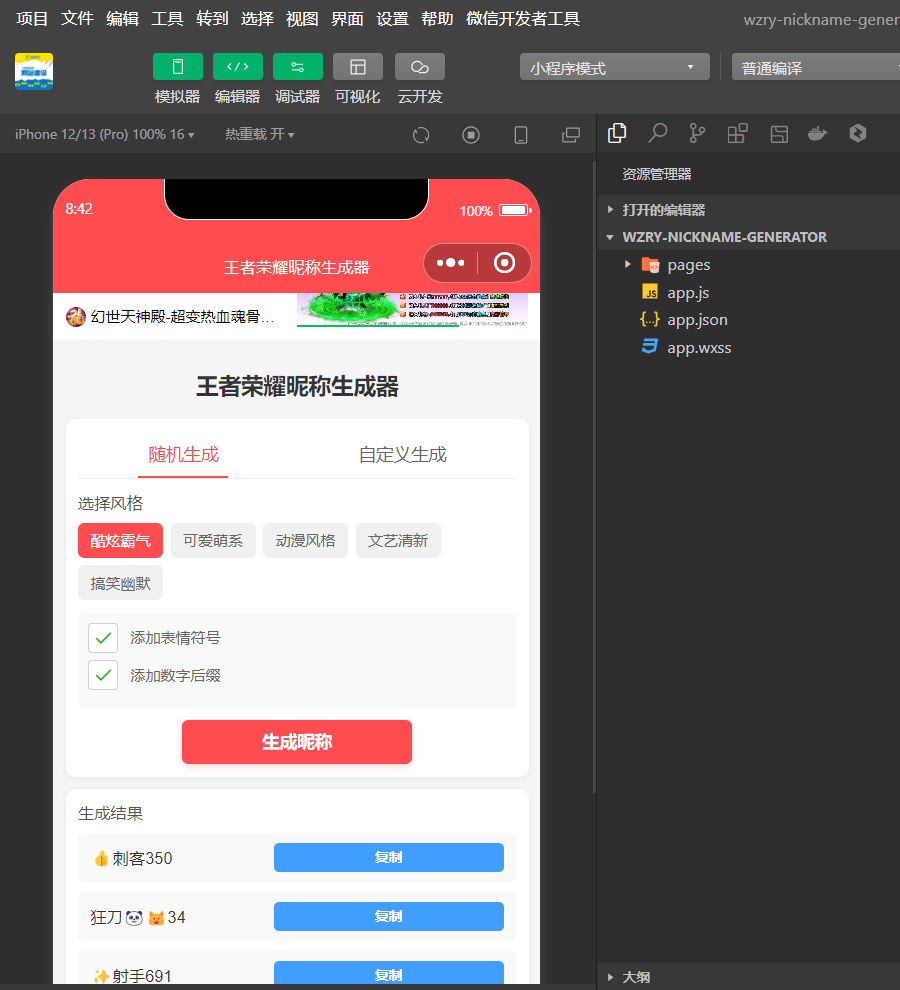
Task: Open the visualization panel button
Action: pyautogui.click(x=357, y=67)
